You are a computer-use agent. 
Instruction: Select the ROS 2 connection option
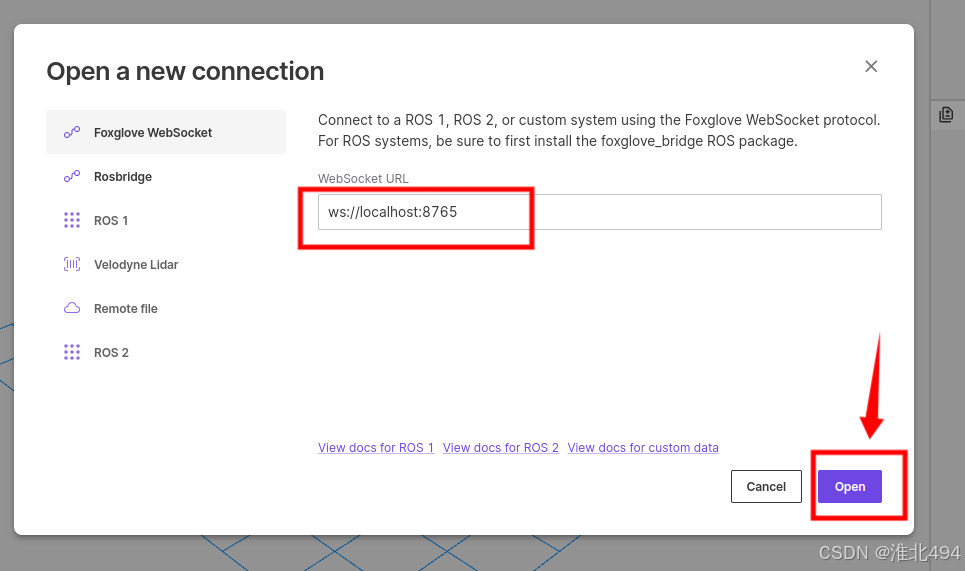[166, 353]
